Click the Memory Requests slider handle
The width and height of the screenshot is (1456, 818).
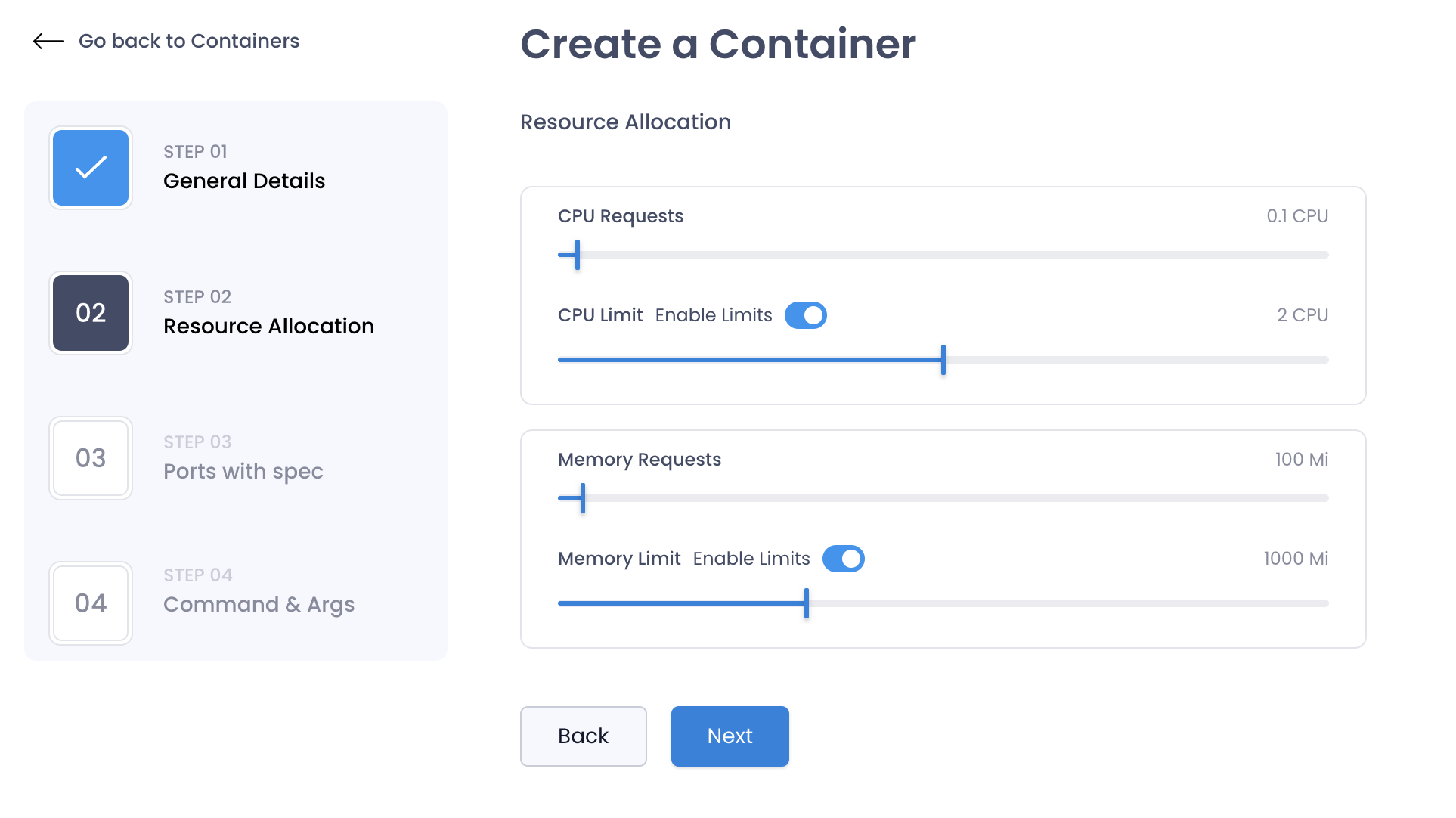[x=583, y=498]
